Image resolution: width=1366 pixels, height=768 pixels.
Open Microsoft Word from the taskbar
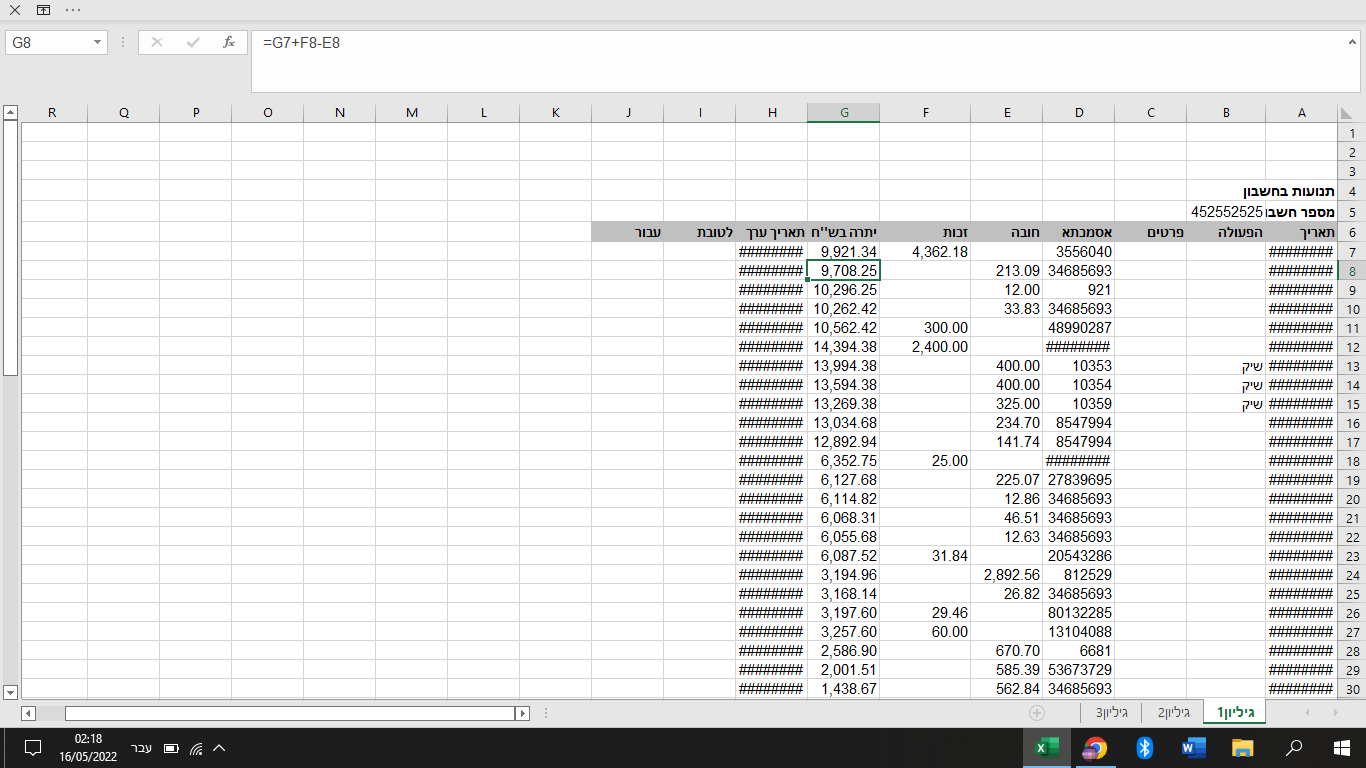[x=1194, y=748]
